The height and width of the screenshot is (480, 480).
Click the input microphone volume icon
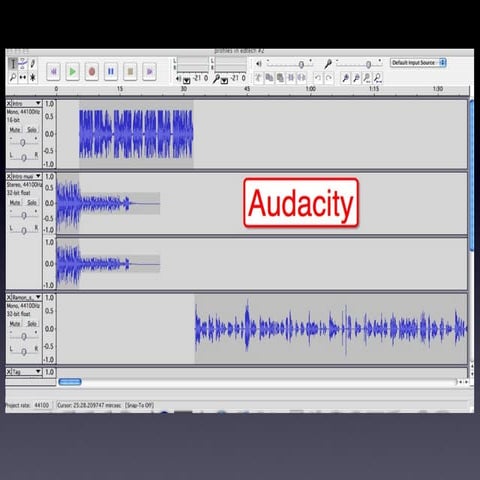[328, 63]
